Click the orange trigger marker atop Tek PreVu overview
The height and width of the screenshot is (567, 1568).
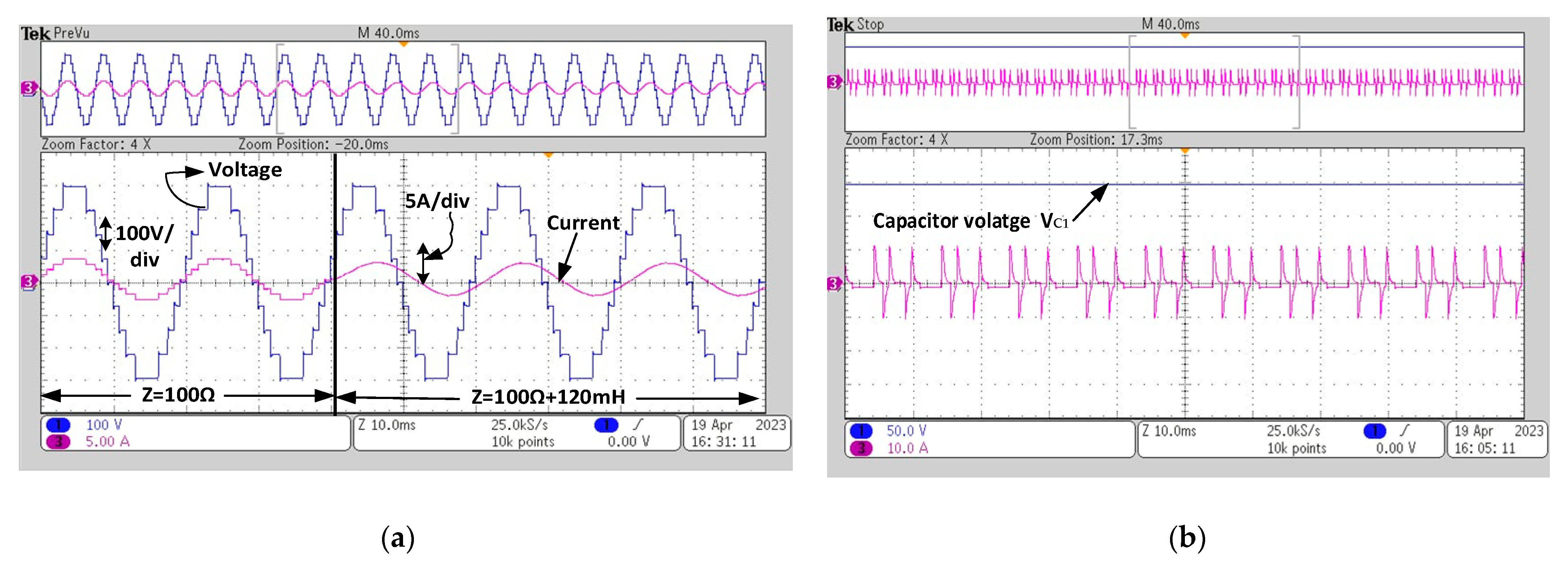click(403, 45)
